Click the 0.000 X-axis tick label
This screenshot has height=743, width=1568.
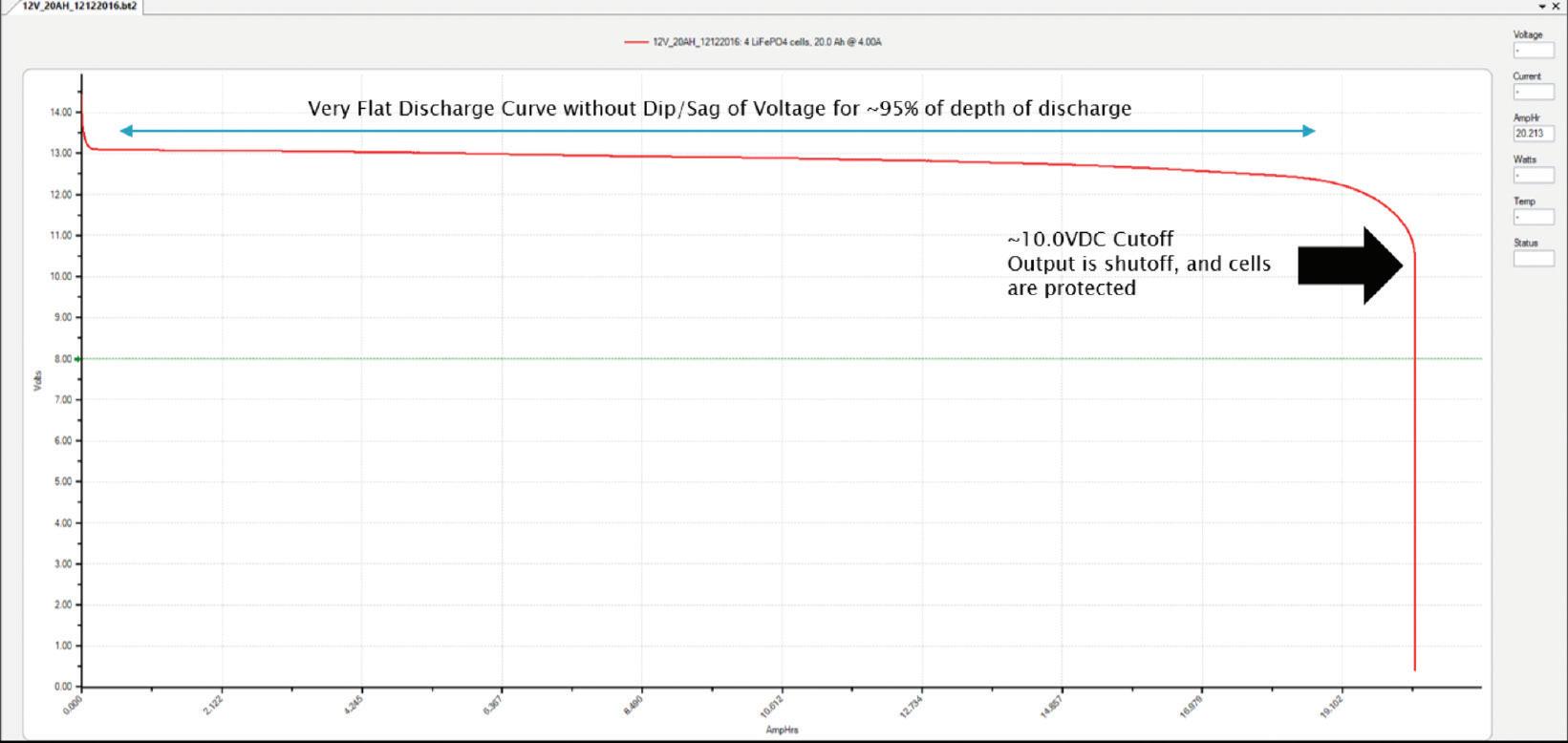pos(74,705)
